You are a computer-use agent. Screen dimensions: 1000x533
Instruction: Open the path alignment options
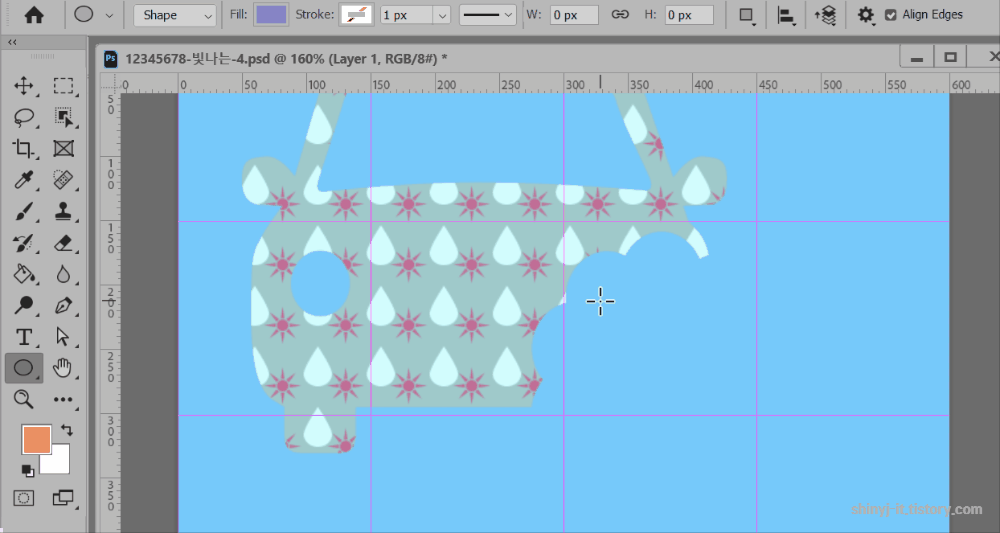coord(786,15)
